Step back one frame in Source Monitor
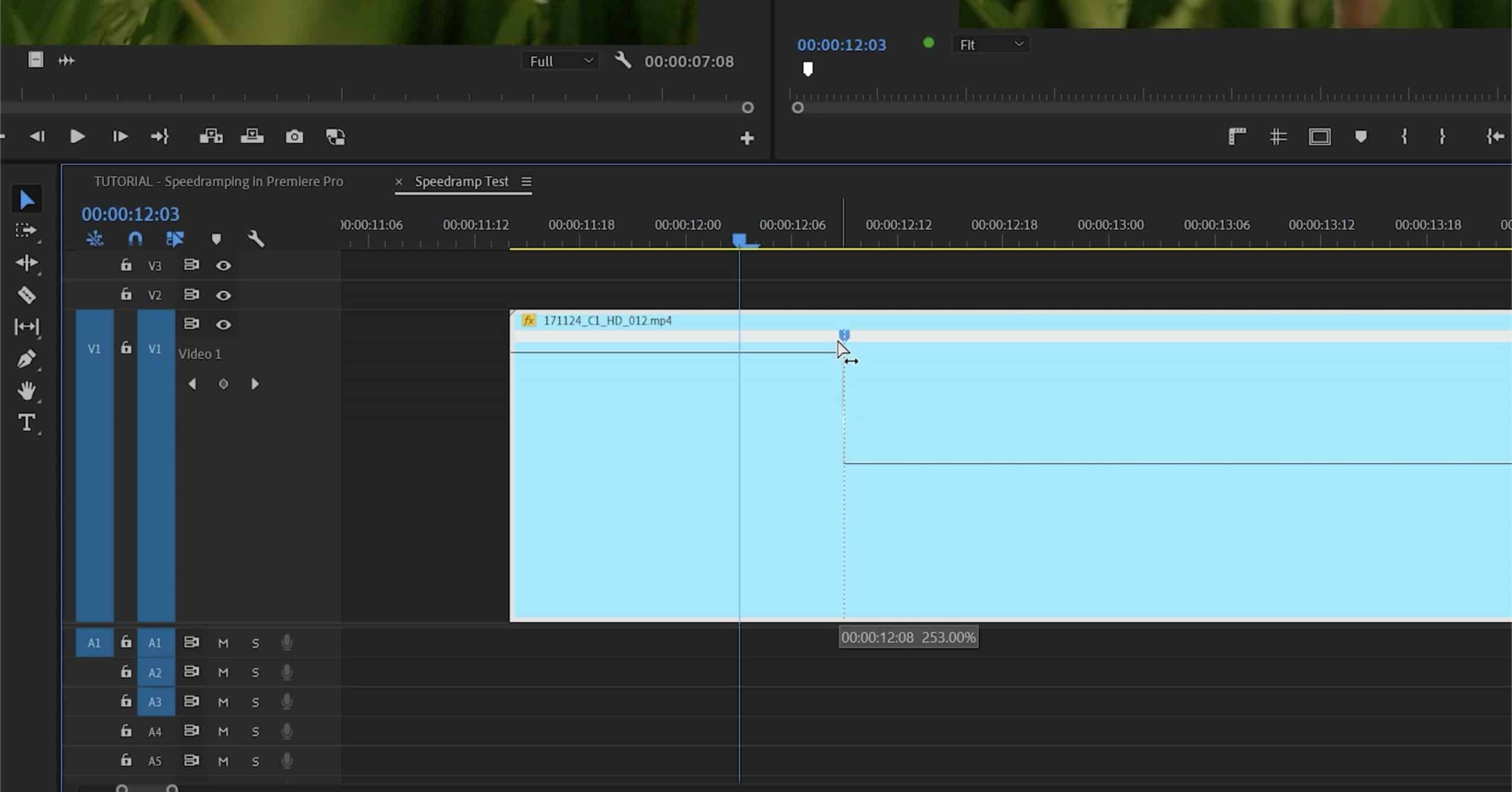This screenshot has height=792, width=1512. (x=37, y=137)
